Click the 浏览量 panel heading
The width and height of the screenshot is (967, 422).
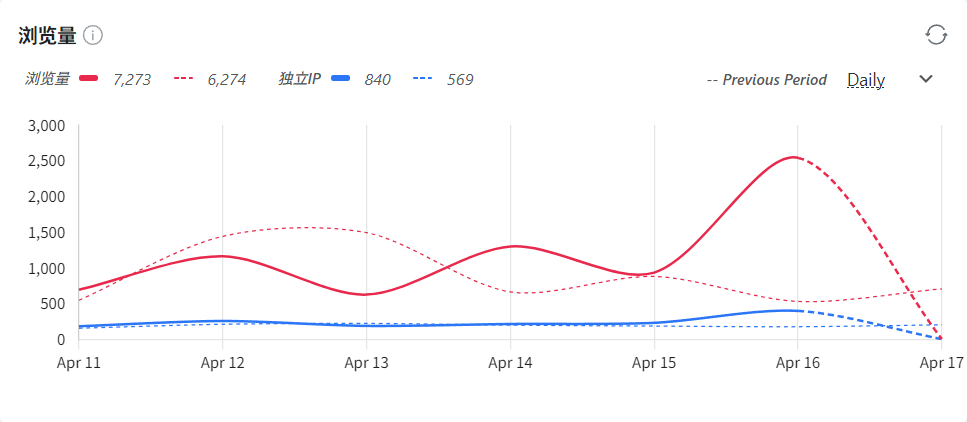(x=47, y=35)
